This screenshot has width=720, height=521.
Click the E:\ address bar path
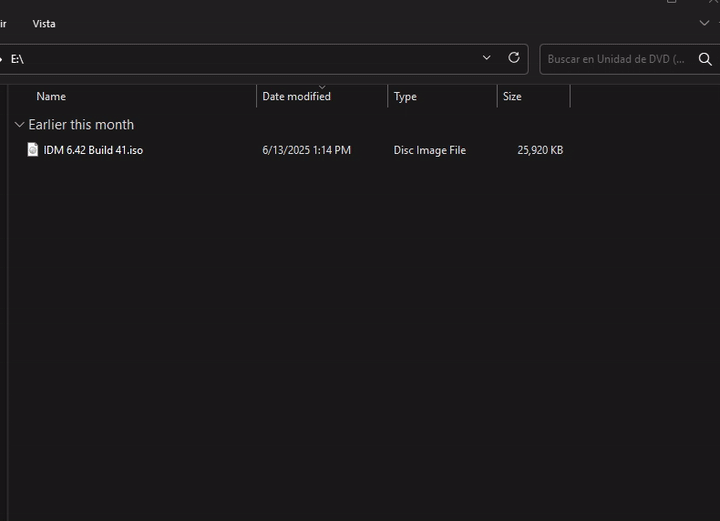click(17, 59)
